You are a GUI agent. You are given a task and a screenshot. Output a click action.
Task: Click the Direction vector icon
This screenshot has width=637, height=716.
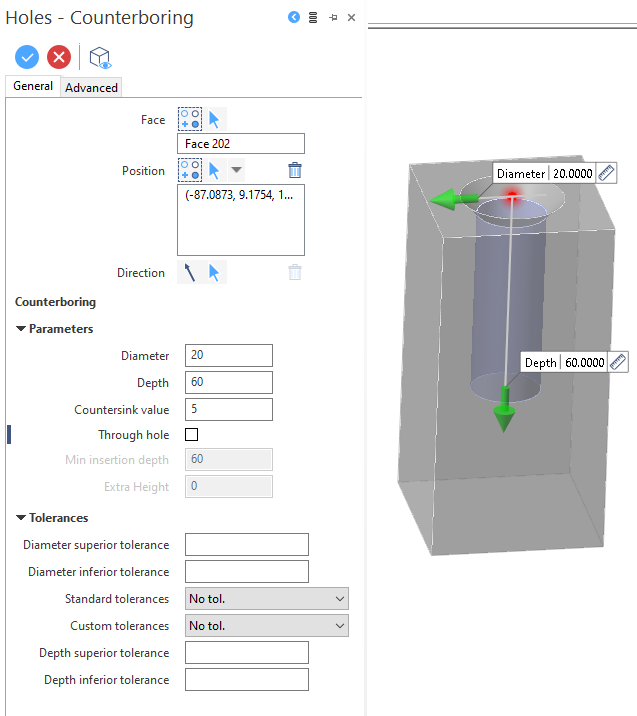click(190, 273)
